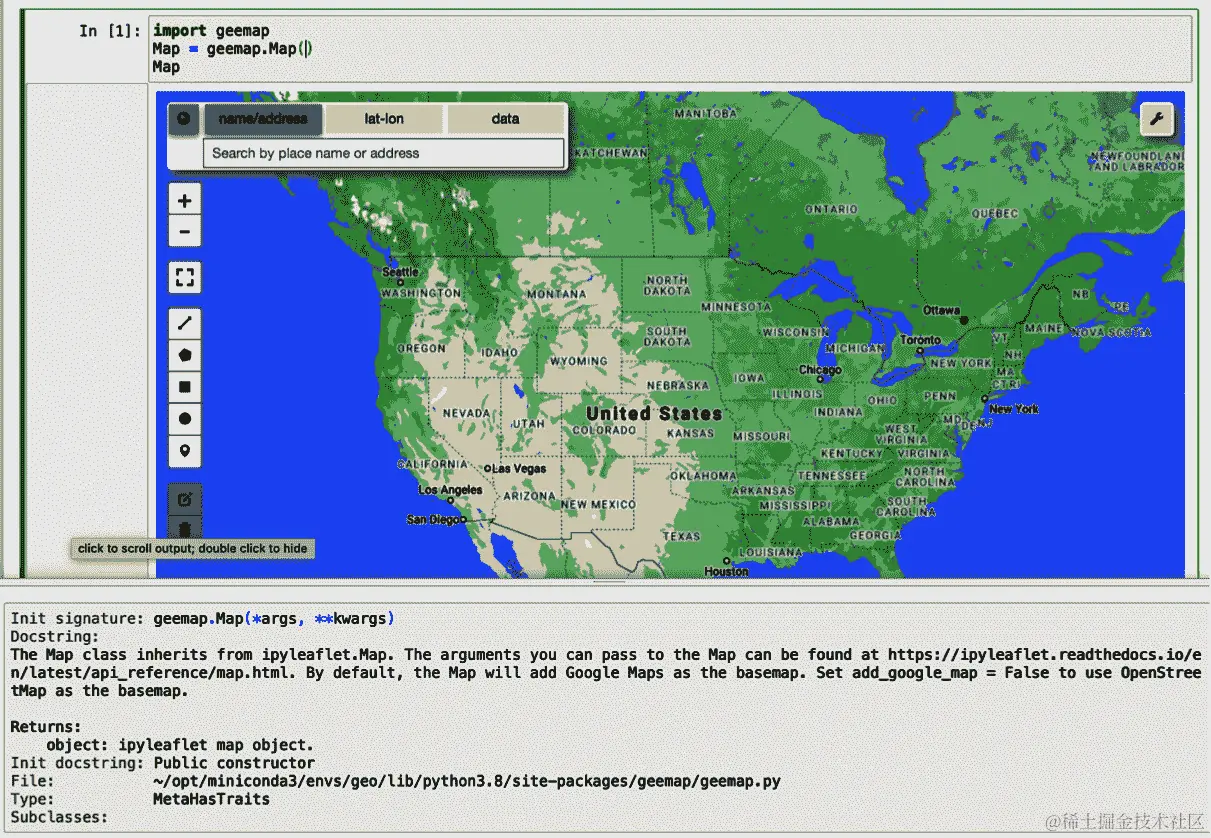Screen dimensions: 1211x838
Task: Click the MetaHasTraits type value
Action: (211, 799)
